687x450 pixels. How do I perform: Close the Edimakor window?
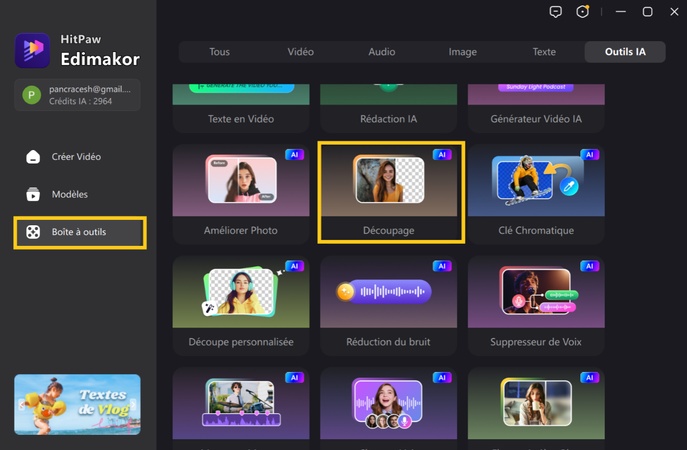(674, 12)
